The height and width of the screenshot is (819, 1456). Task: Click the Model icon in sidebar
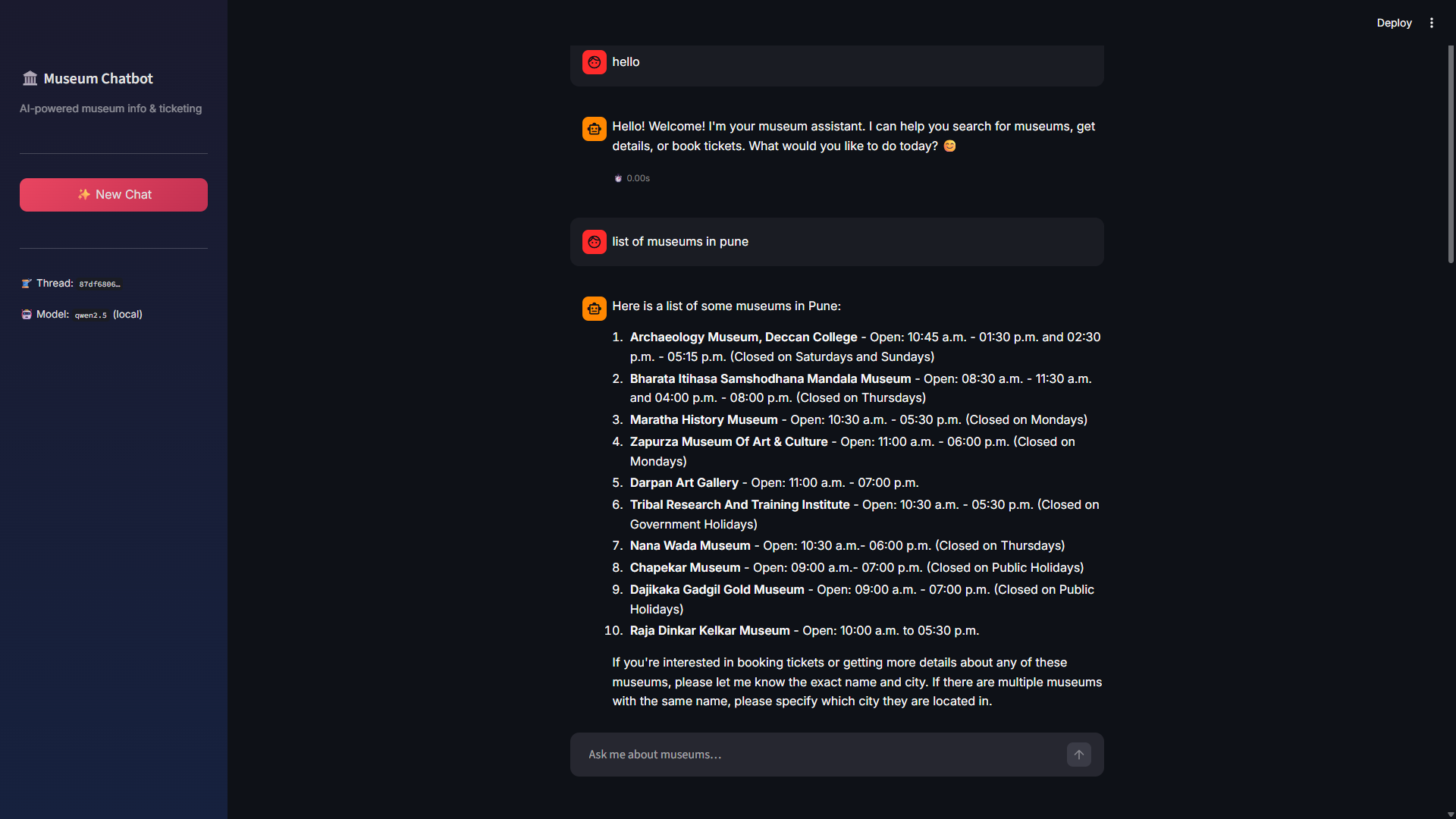(27, 315)
